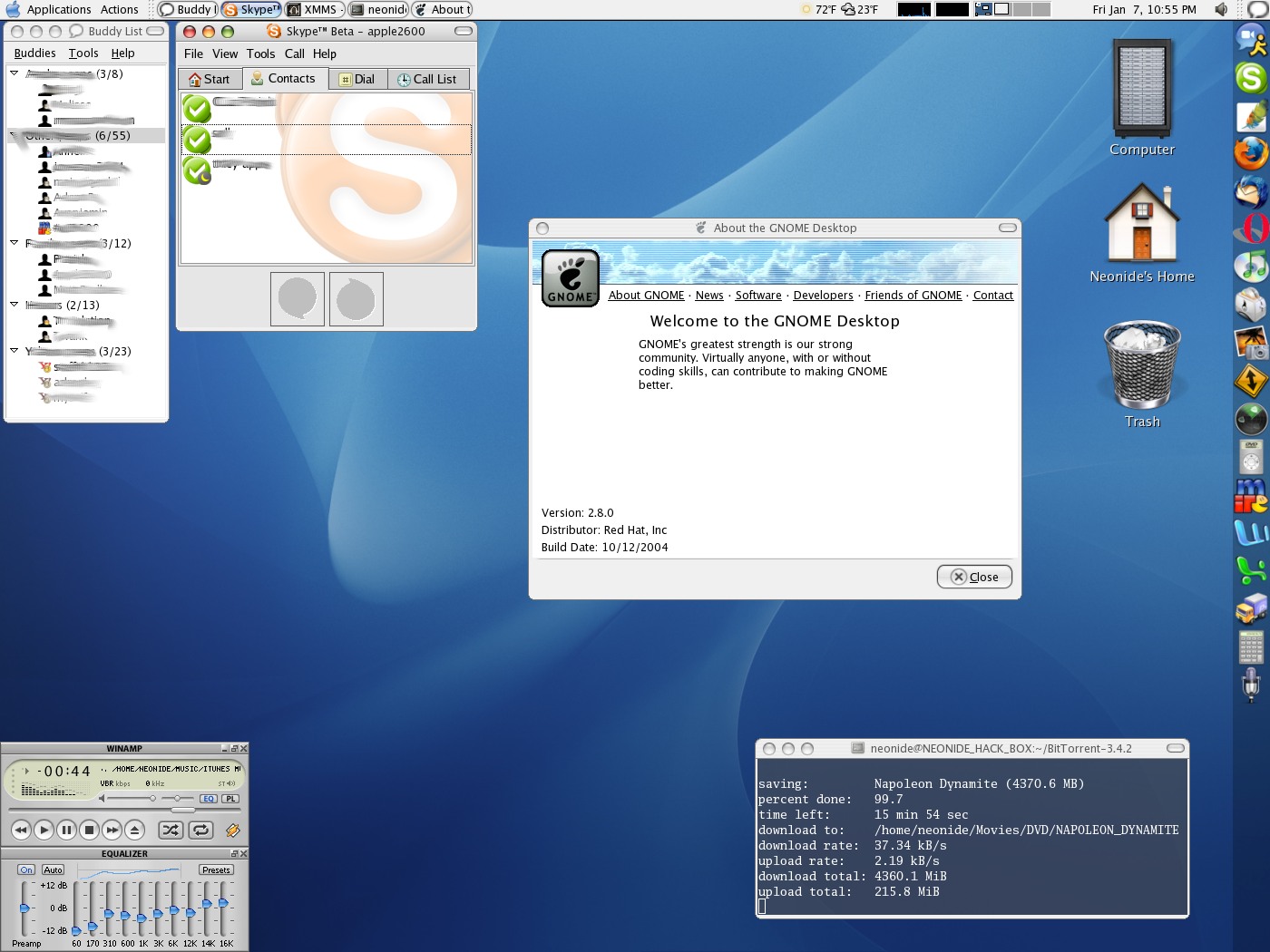Open the Toast burner icon in the dock
This screenshot has height=952, width=1270.
1251,305
